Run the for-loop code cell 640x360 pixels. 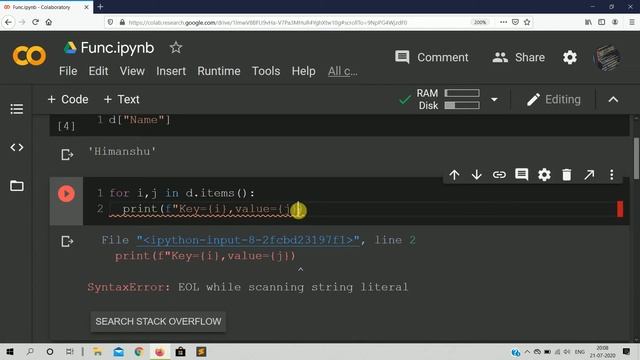[66, 193]
